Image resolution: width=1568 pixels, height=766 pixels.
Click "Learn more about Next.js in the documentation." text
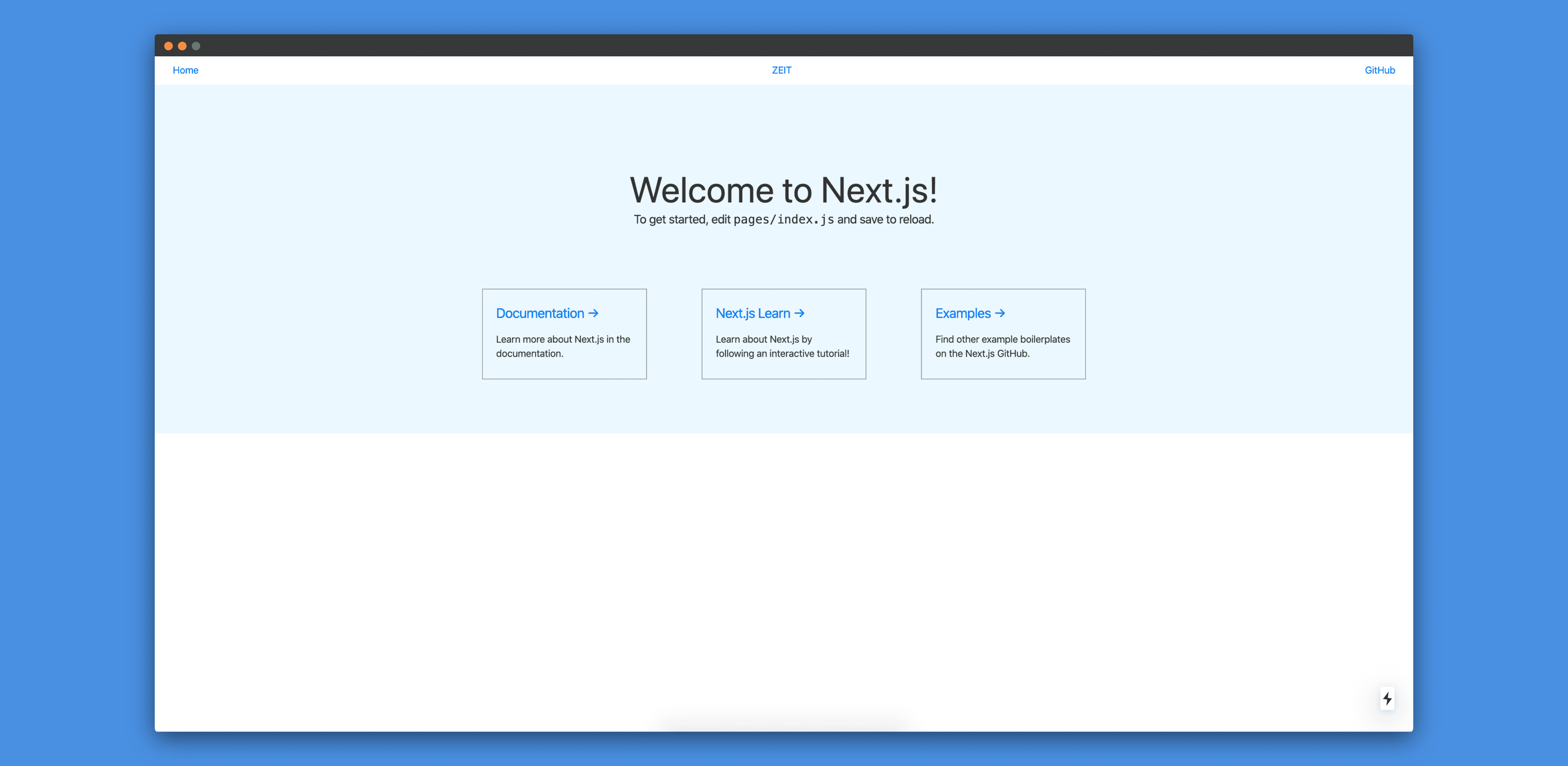click(x=563, y=346)
